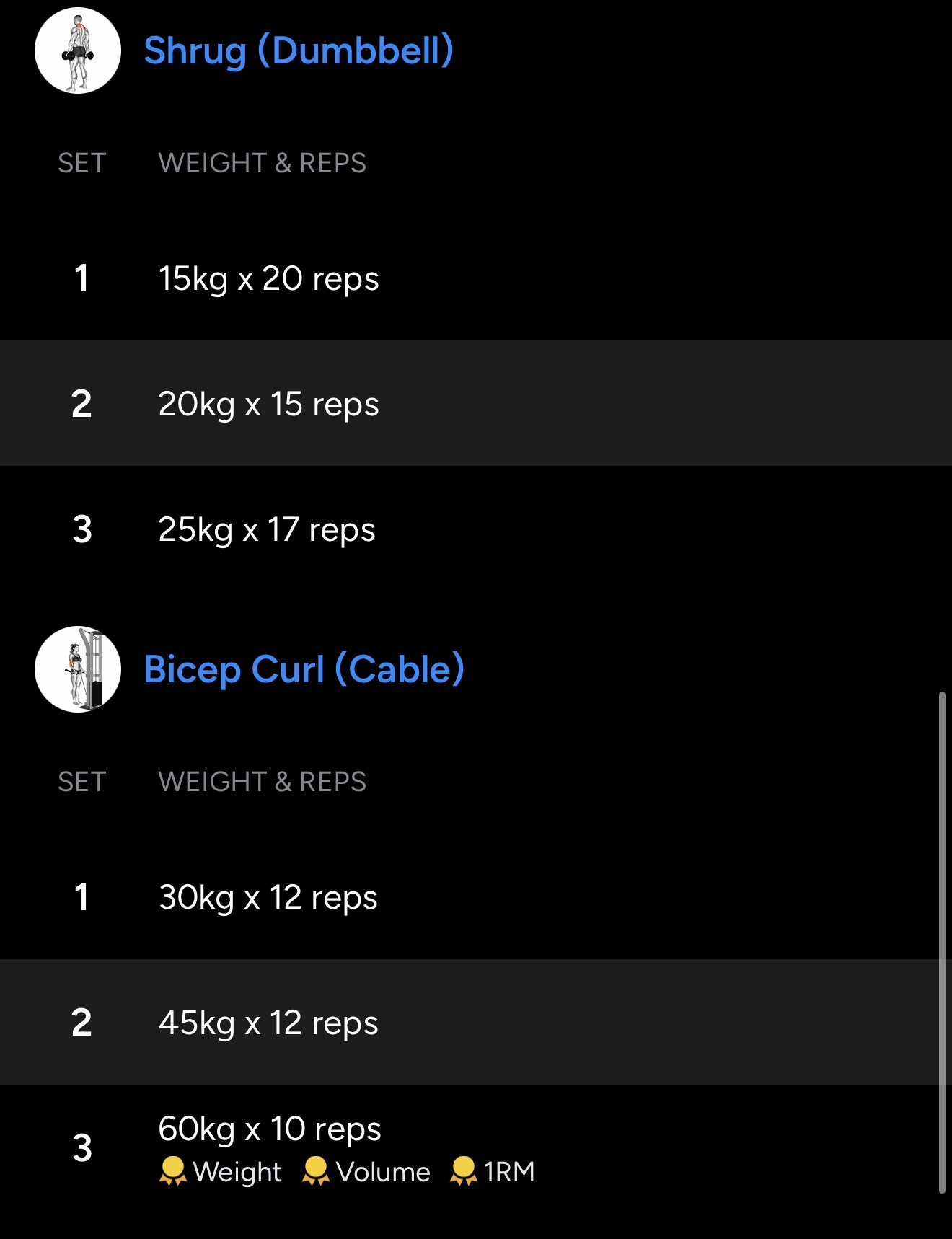Click the 1RM personal record label
Image resolution: width=952 pixels, height=1239 pixels.
coord(509,1173)
